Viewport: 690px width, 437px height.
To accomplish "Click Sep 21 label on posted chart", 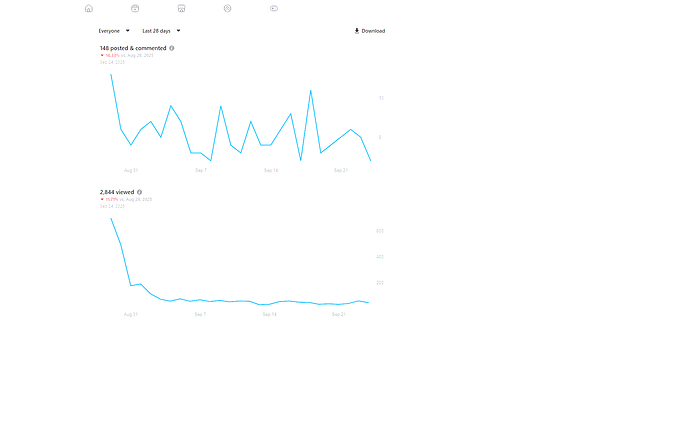I will (x=340, y=170).
